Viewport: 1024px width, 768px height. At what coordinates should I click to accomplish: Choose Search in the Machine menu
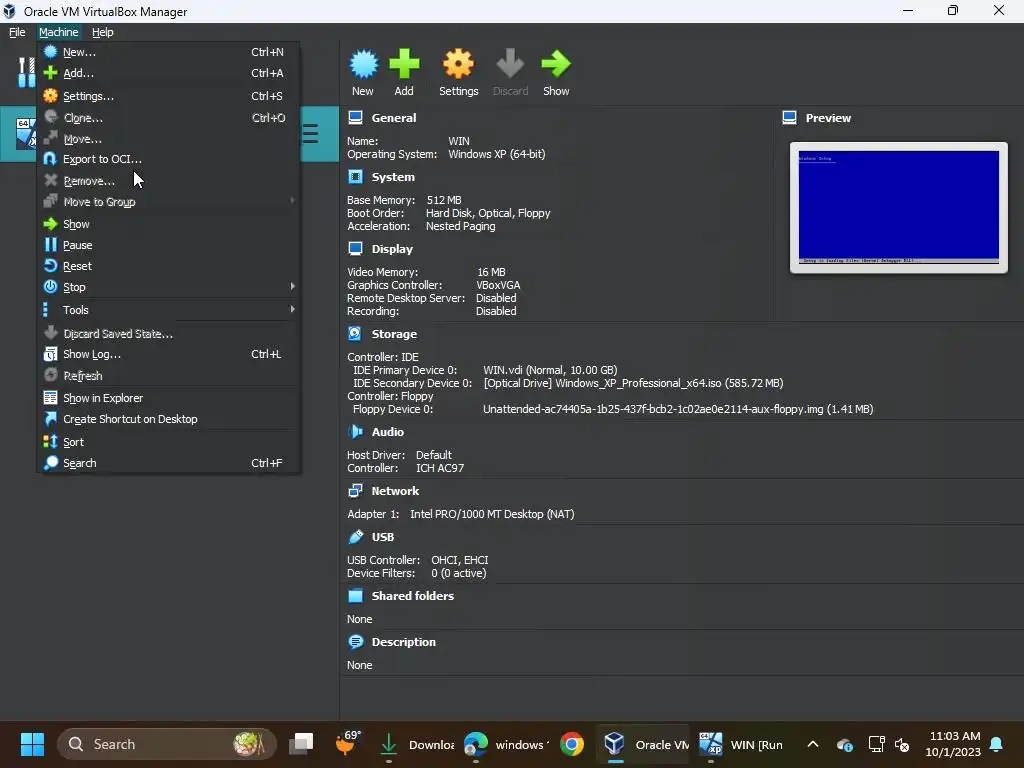[168, 463]
